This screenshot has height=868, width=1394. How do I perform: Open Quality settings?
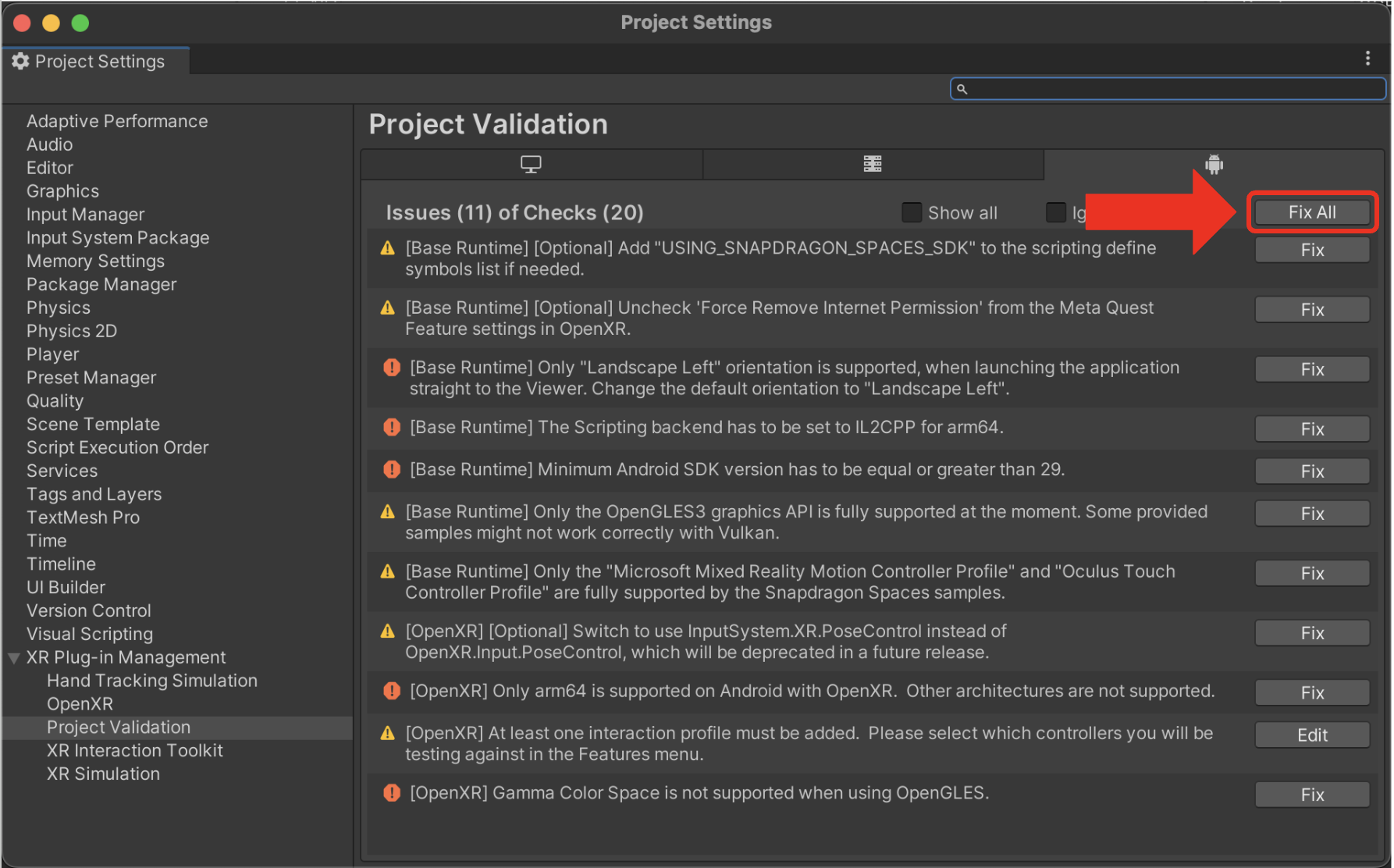point(55,401)
